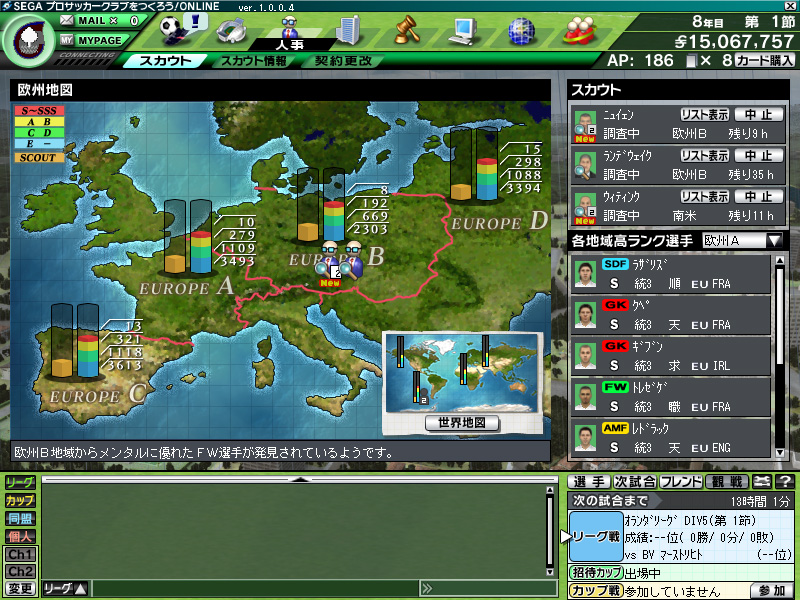This screenshot has height=600, width=800.
Task: Click the settings icon next to 観戦
Action: coord(762,481)
